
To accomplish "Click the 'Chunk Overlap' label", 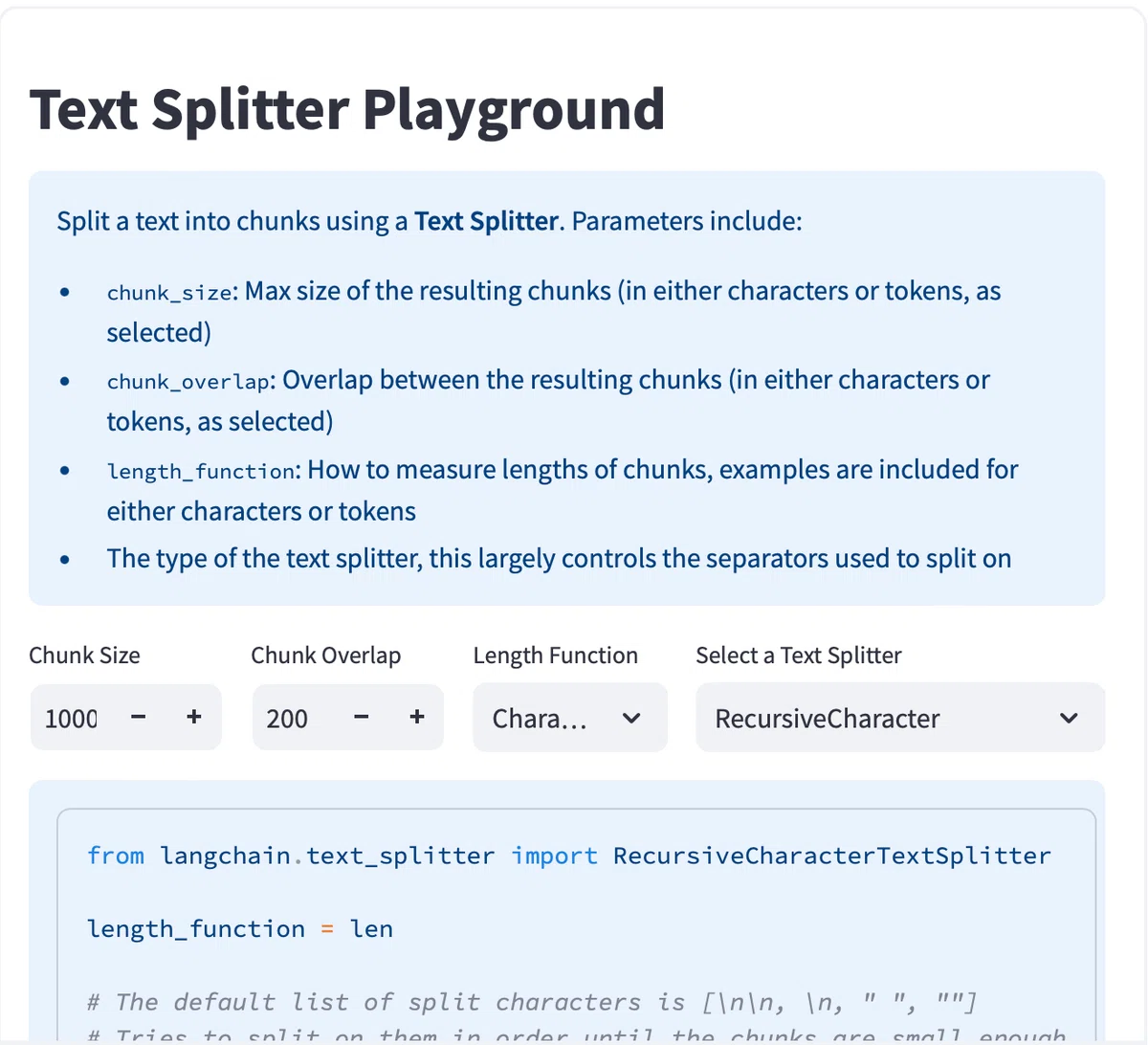I will click(x=326, y=656).
